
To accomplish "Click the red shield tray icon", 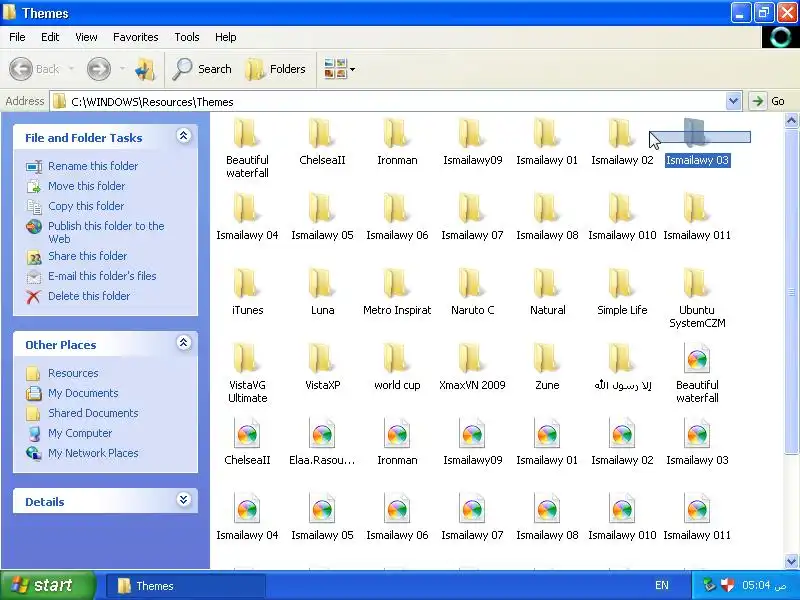I will coord(727,585).
